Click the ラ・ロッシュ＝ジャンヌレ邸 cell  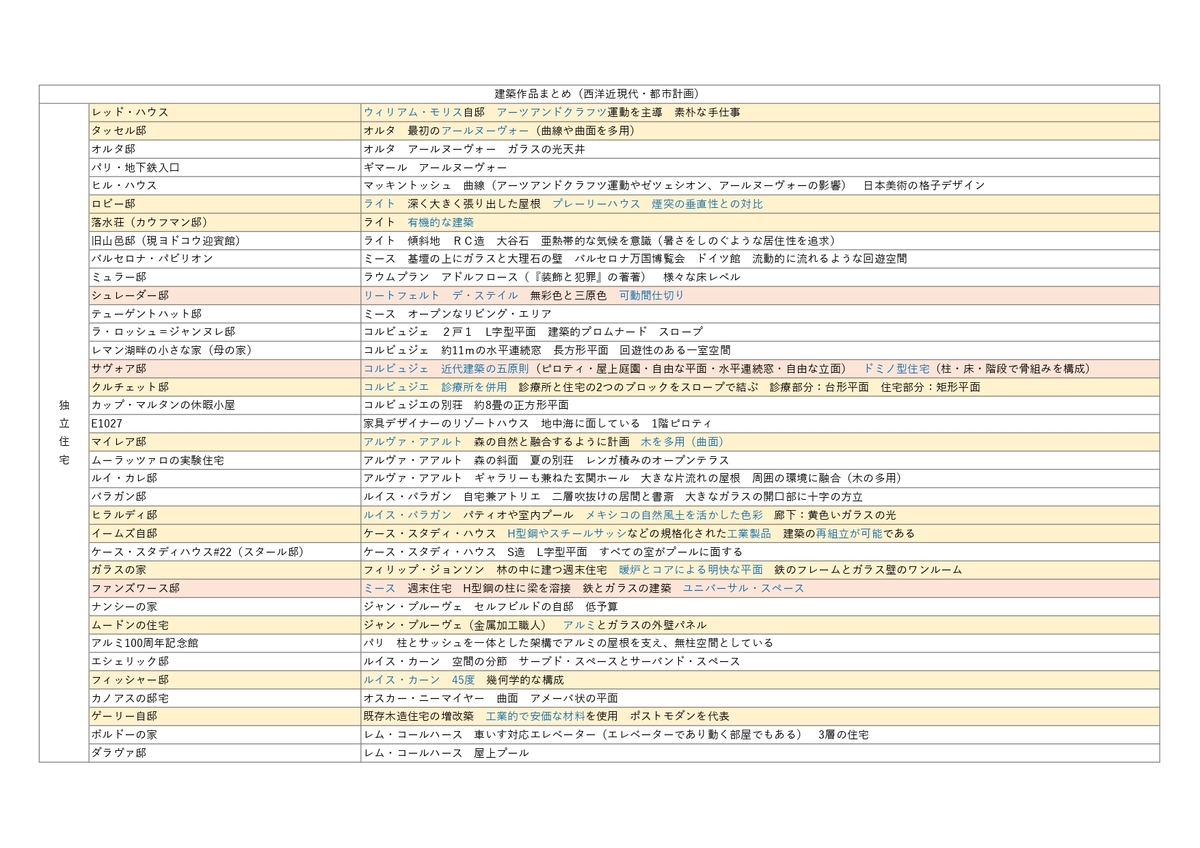(x=224, y=331)
